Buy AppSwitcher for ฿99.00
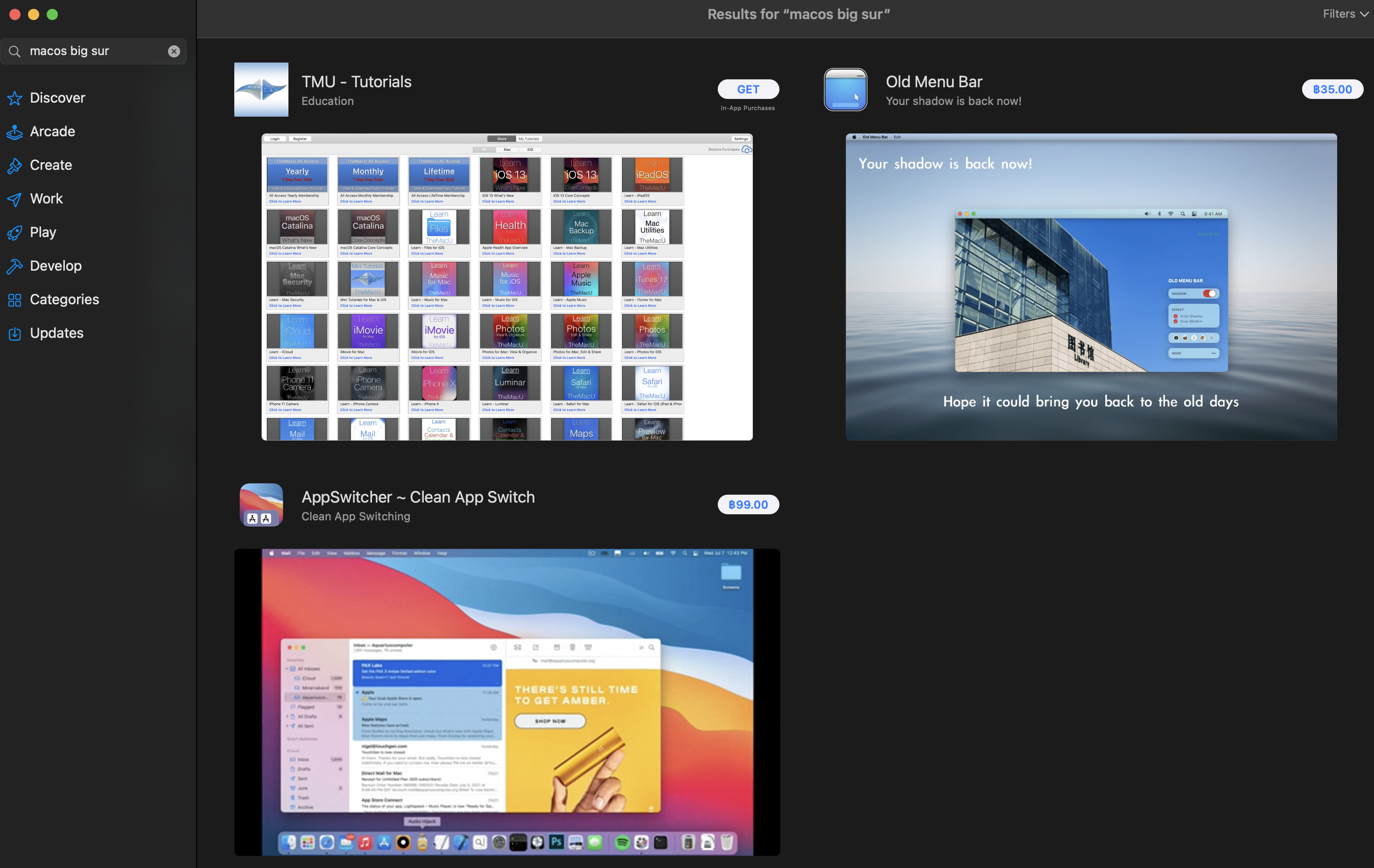1374x868 pixels. point(748,504)
